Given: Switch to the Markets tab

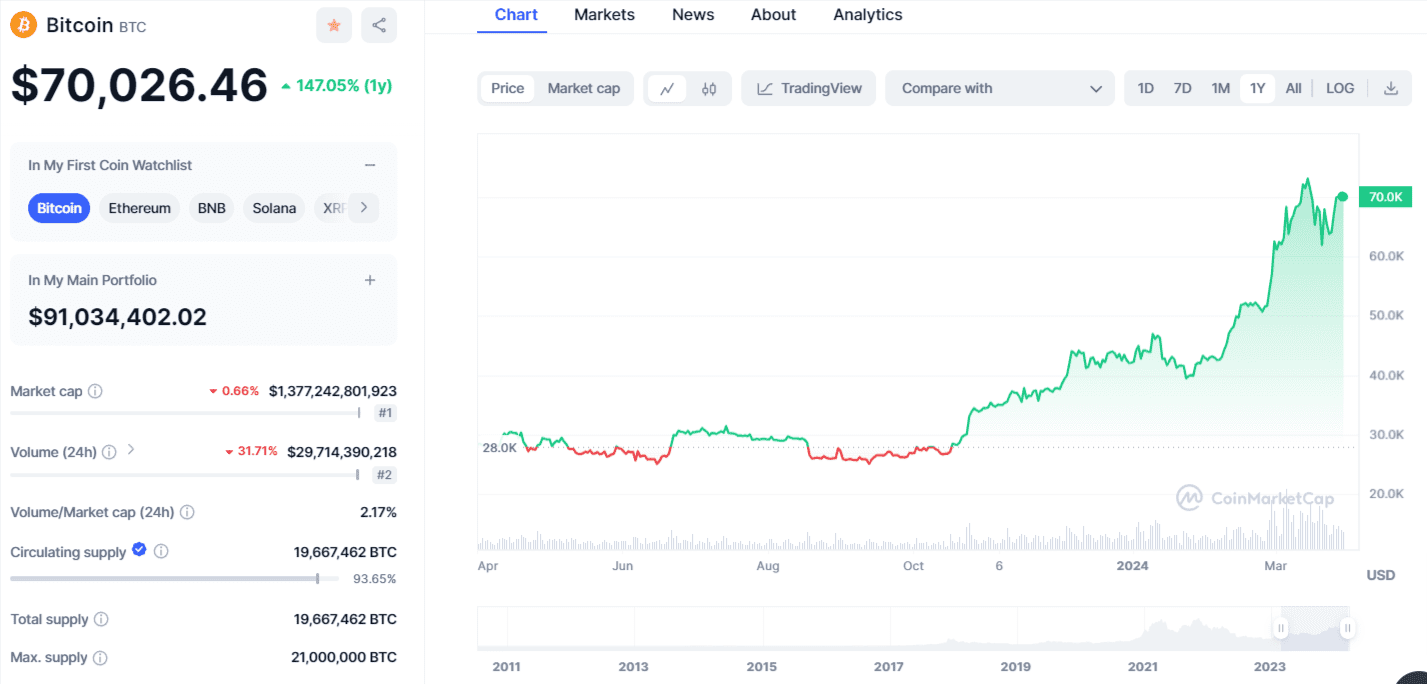Looking at the screenshot, I should [603, 14].
